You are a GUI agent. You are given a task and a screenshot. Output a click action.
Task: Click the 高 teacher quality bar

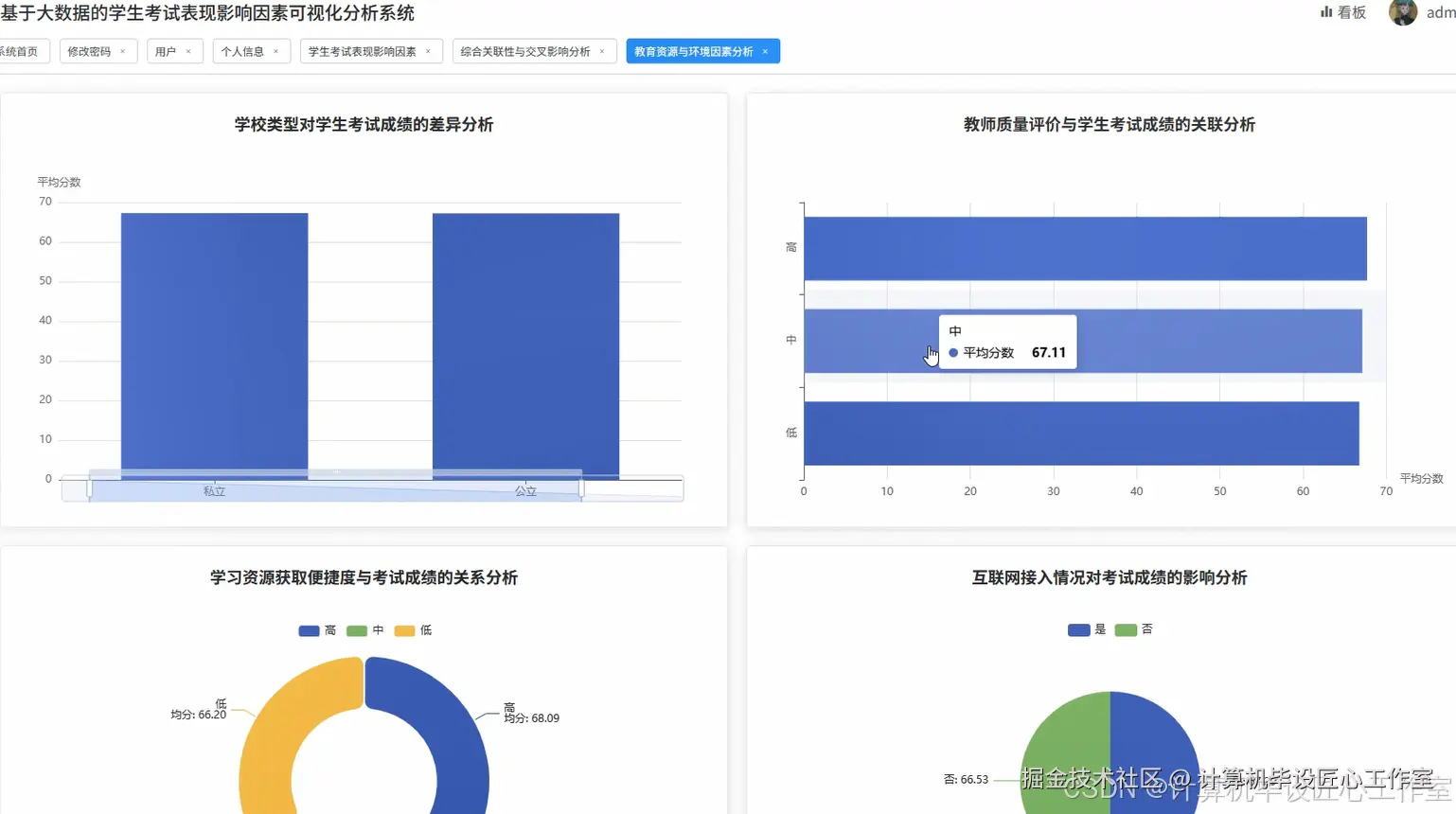pos(1085,249)
